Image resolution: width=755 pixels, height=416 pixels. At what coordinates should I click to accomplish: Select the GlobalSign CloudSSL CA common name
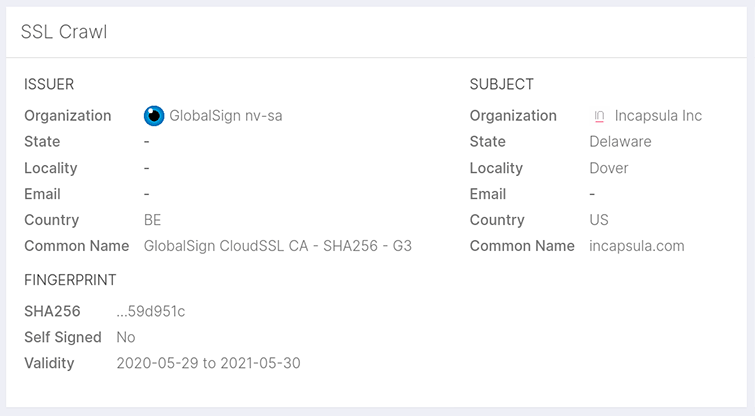coord(278,246)
